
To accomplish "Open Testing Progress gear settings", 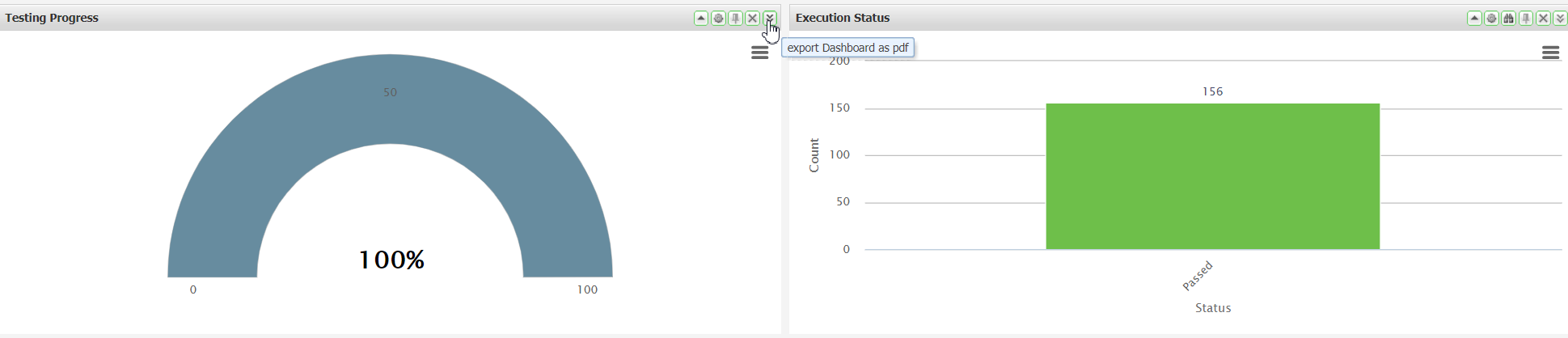I will pyautogui.click(x=718, y=18).
